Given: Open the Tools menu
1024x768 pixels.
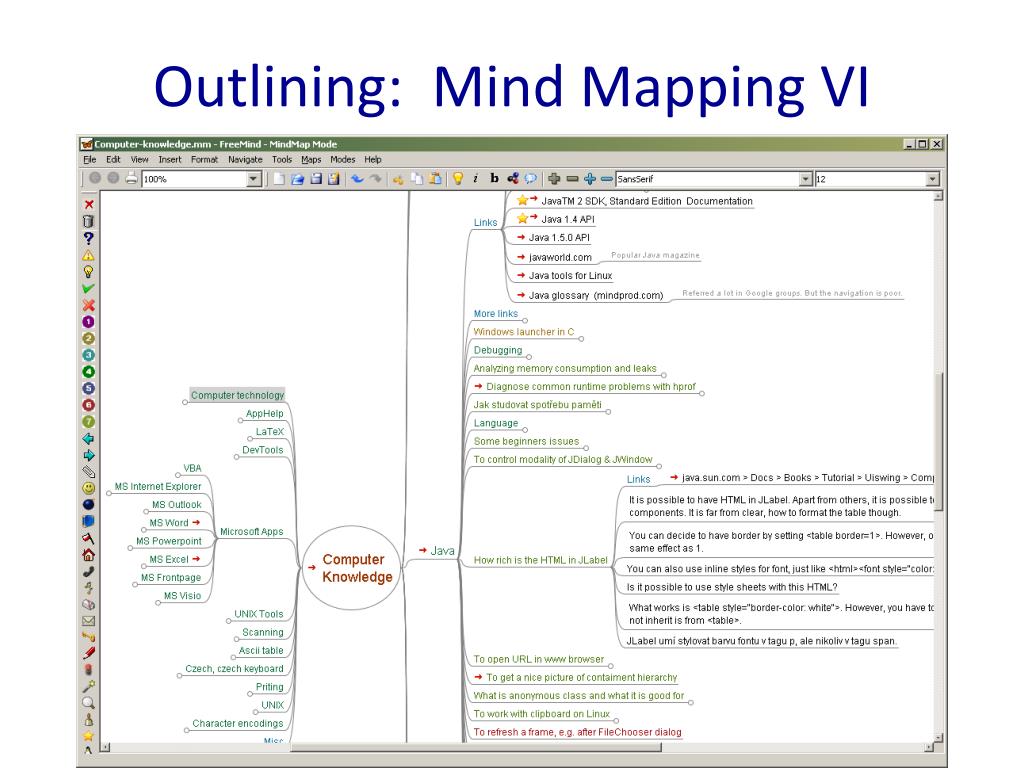Looking at the screenshot, I should (281, 159).
